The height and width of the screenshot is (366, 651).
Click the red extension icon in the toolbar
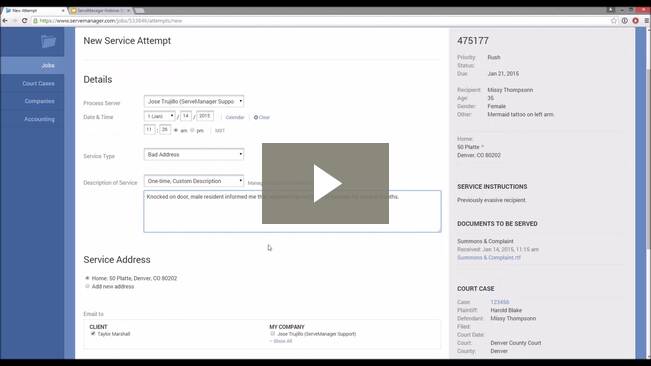[635, 21]
